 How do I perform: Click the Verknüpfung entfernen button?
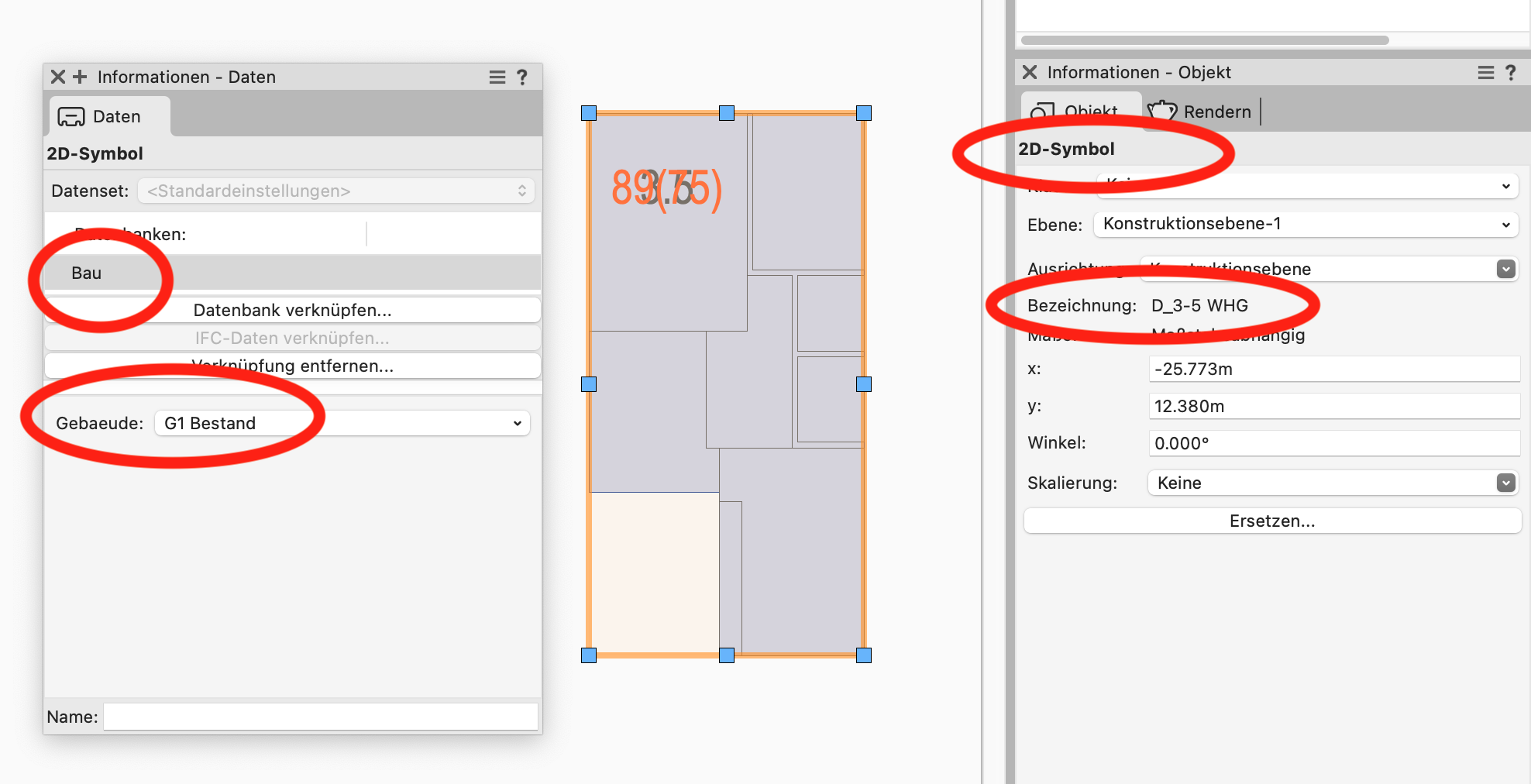292,366
